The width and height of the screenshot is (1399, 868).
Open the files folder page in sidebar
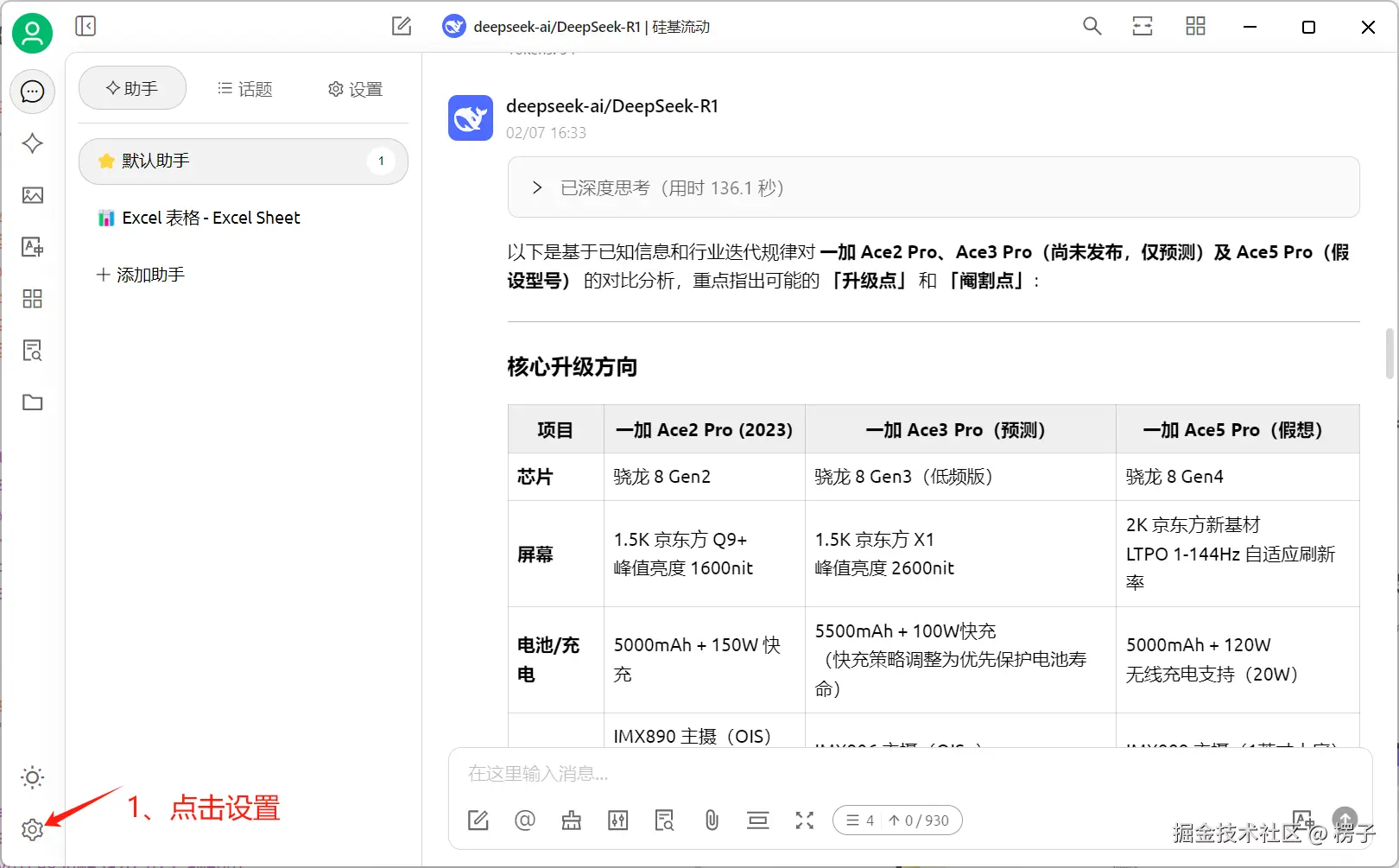click(x=33, y=402)
